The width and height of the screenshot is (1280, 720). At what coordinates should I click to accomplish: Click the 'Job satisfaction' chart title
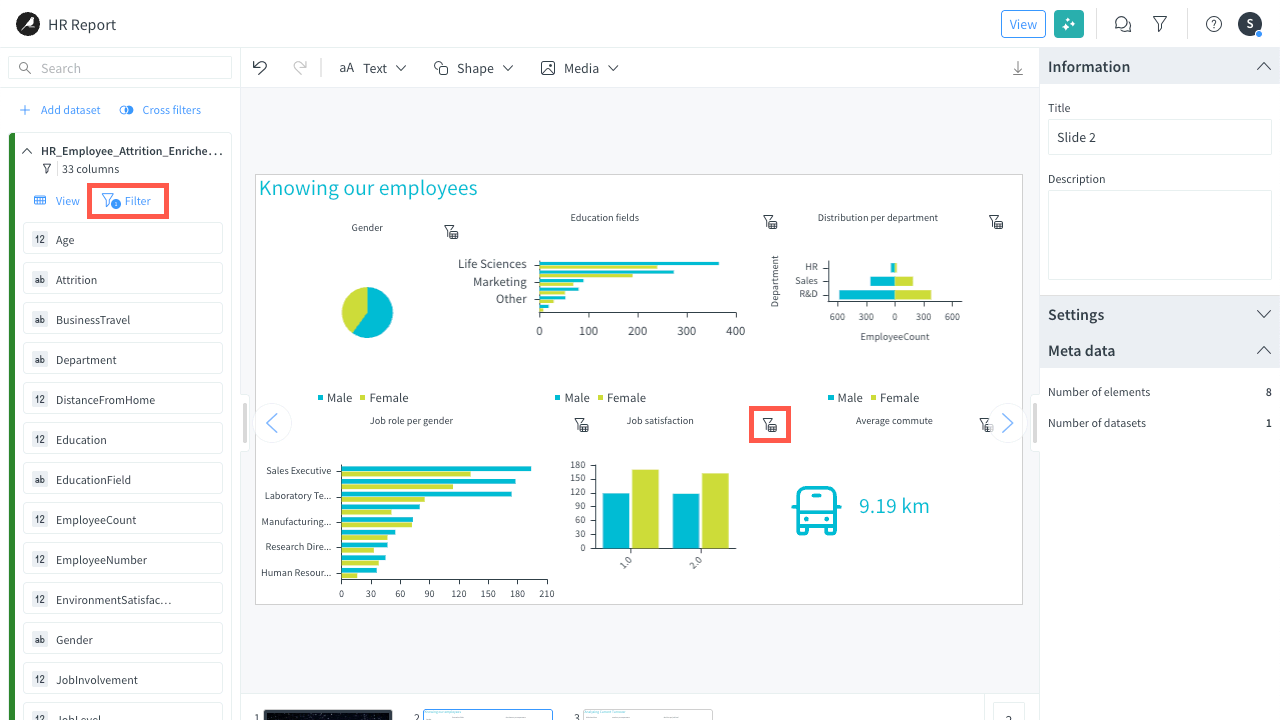coord(660,421)
